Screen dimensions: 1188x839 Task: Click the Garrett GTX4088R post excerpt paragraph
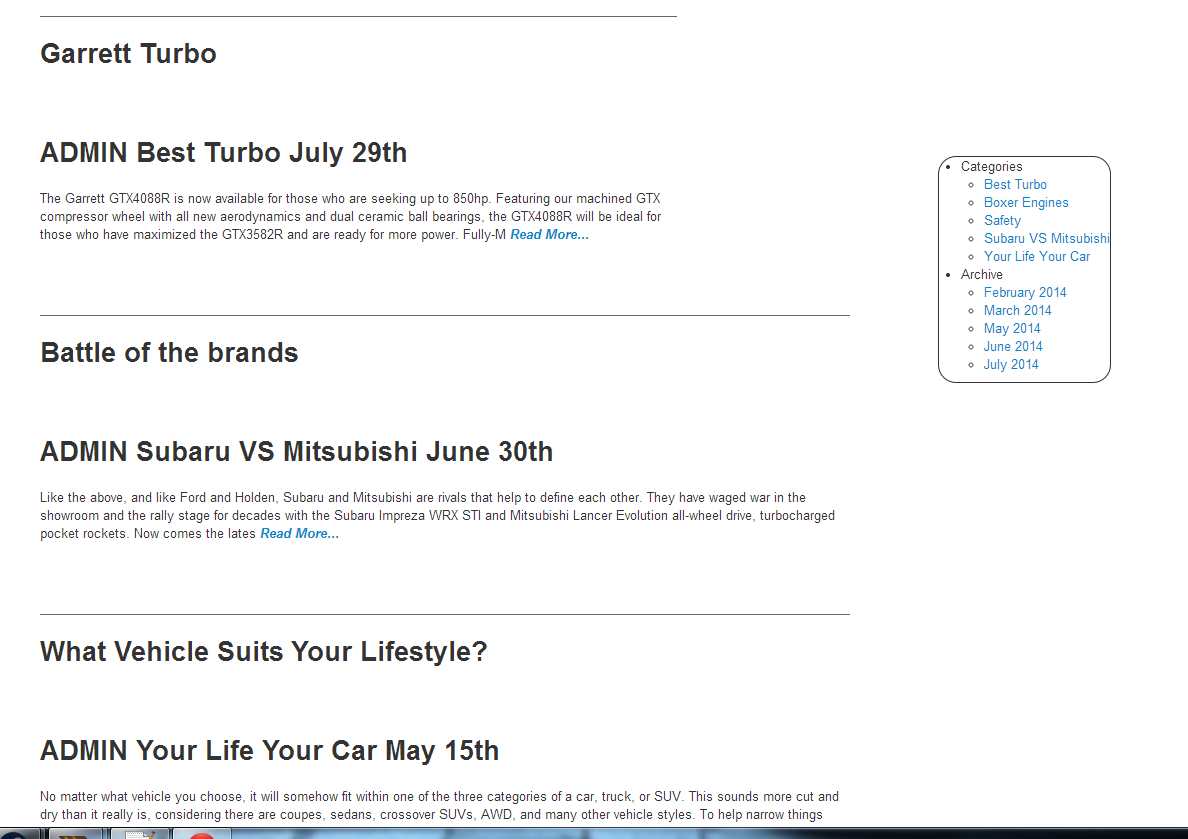[351, 217]
